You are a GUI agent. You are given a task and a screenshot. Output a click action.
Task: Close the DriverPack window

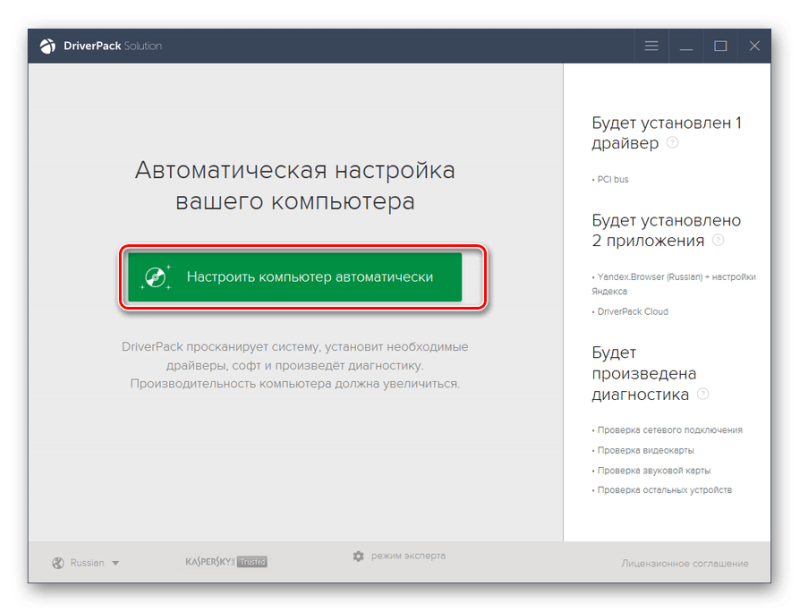[x=755, y=46]
